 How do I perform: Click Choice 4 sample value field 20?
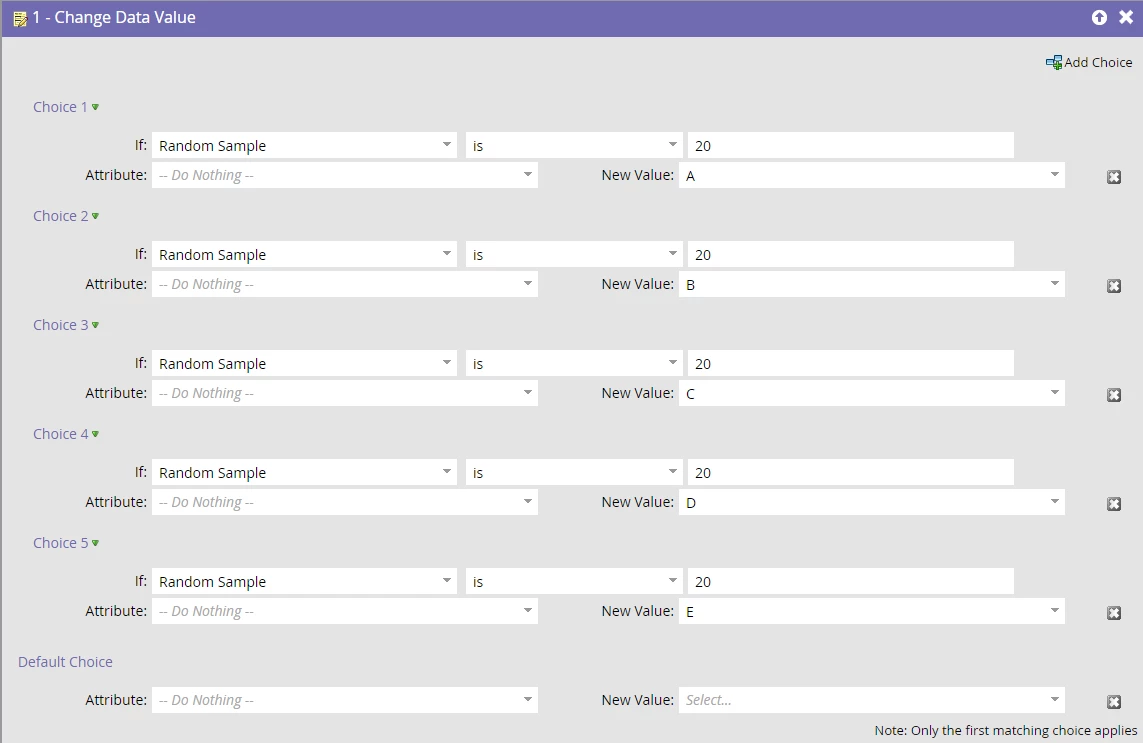pos(851,472)
